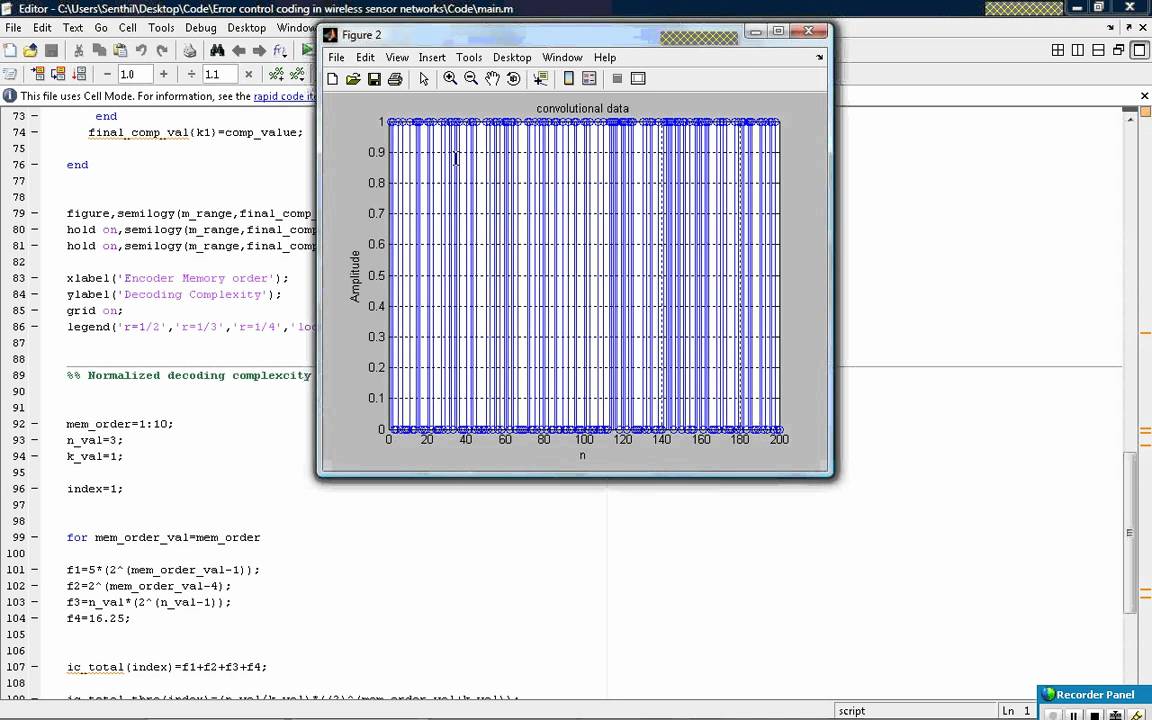Activate Zoom Out tool in Figure 2

(471, 79)
